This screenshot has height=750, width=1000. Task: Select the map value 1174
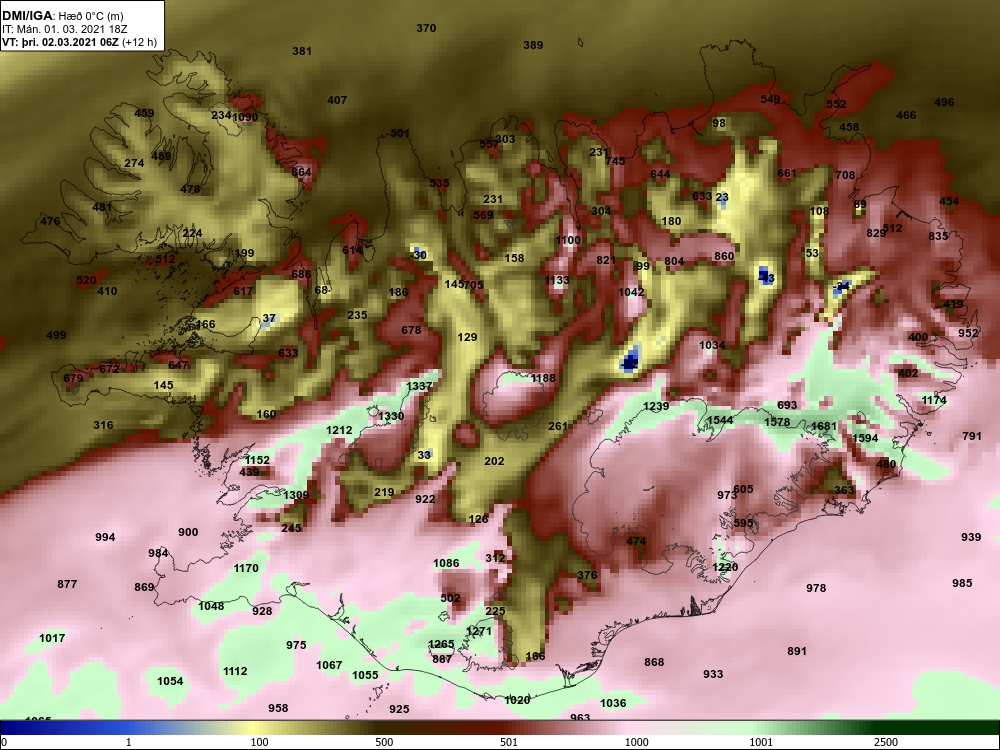tap(934, 401)
